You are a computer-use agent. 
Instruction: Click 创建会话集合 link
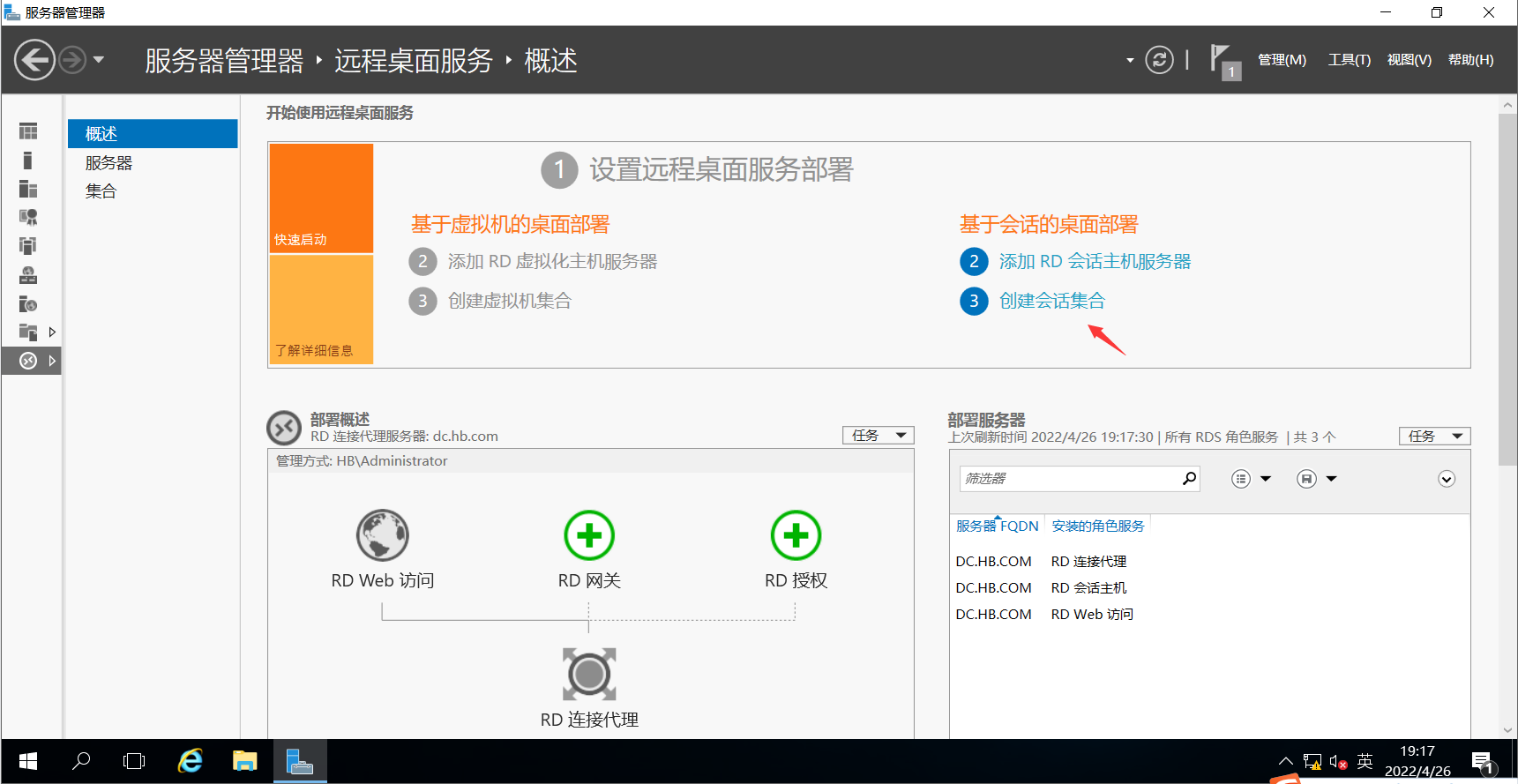click(1051, 301)
